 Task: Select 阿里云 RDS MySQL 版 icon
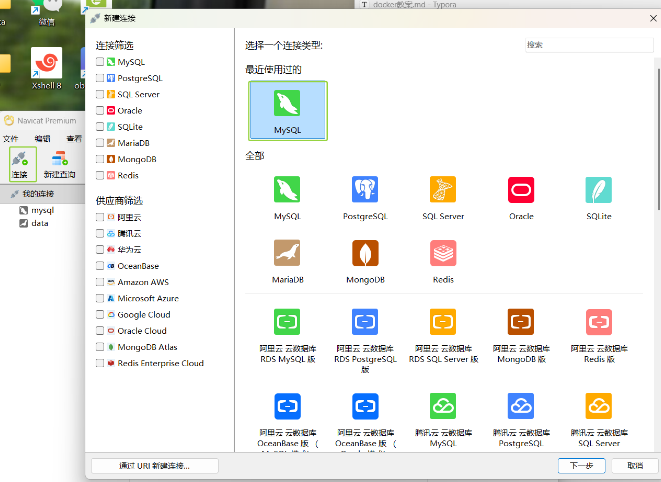pyautogui.click(x=287, y=322)
